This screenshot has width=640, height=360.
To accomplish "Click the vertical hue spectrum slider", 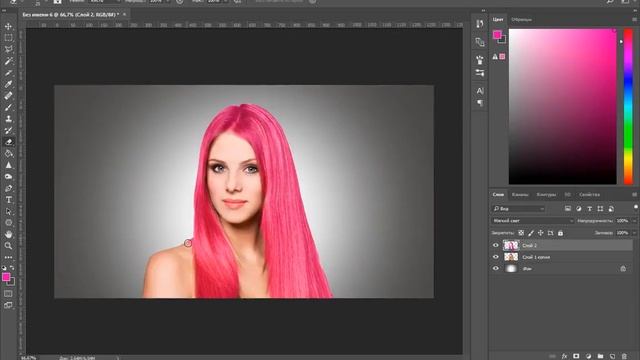I will tap(628, 106).
